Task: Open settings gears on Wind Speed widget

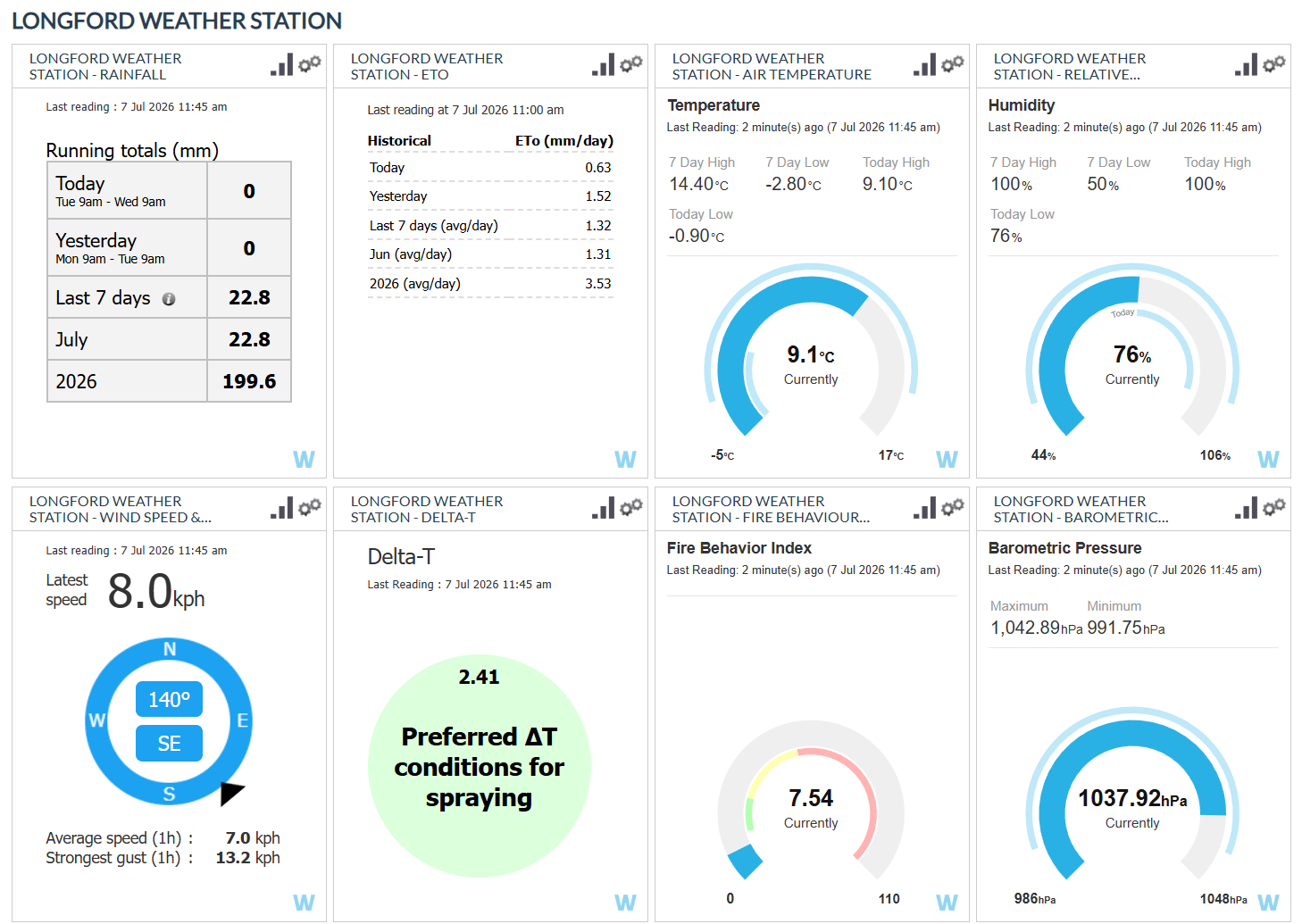Action: pos(310,507)
